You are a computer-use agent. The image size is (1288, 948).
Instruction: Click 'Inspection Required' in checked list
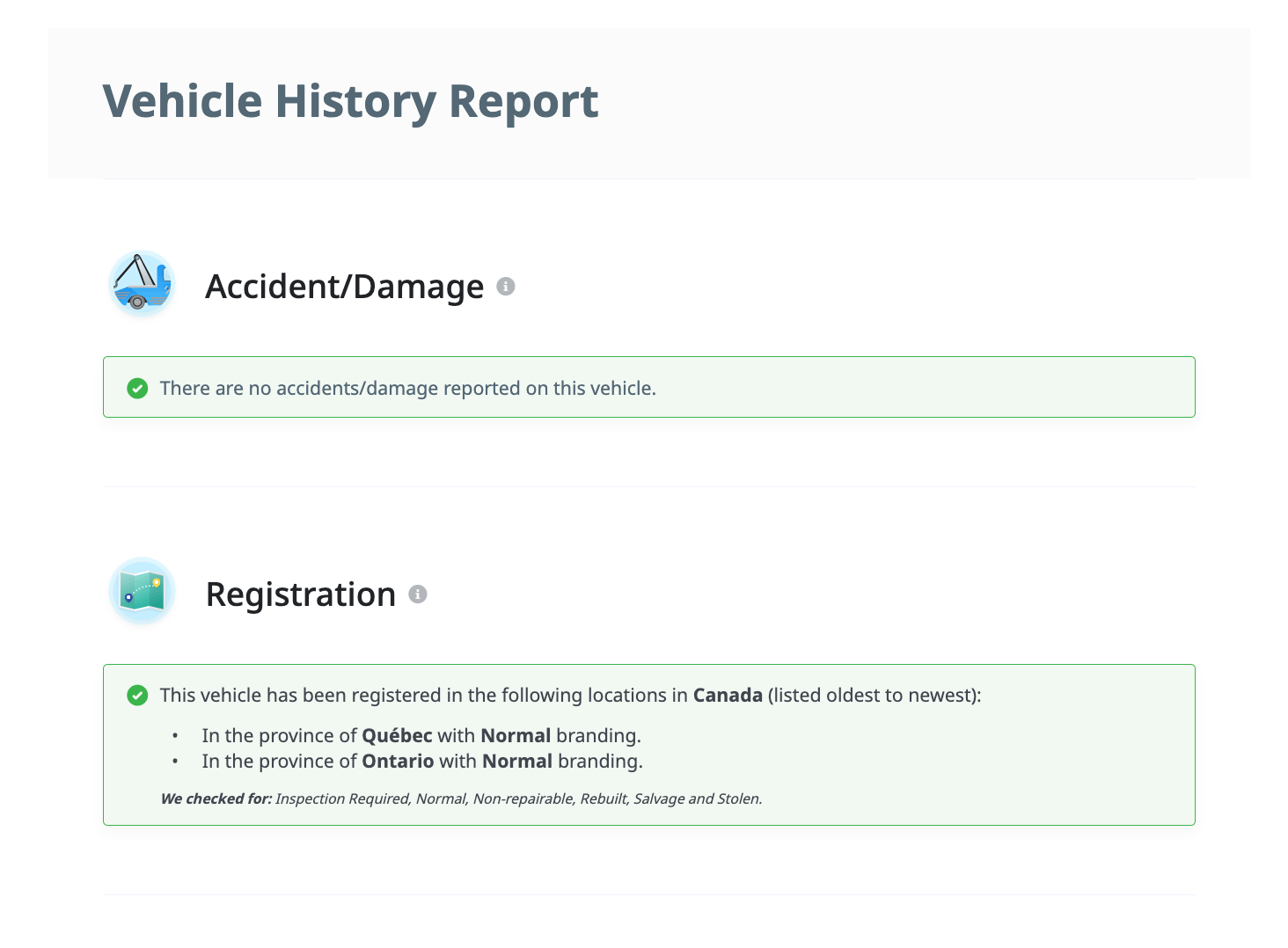coord(342,799)
